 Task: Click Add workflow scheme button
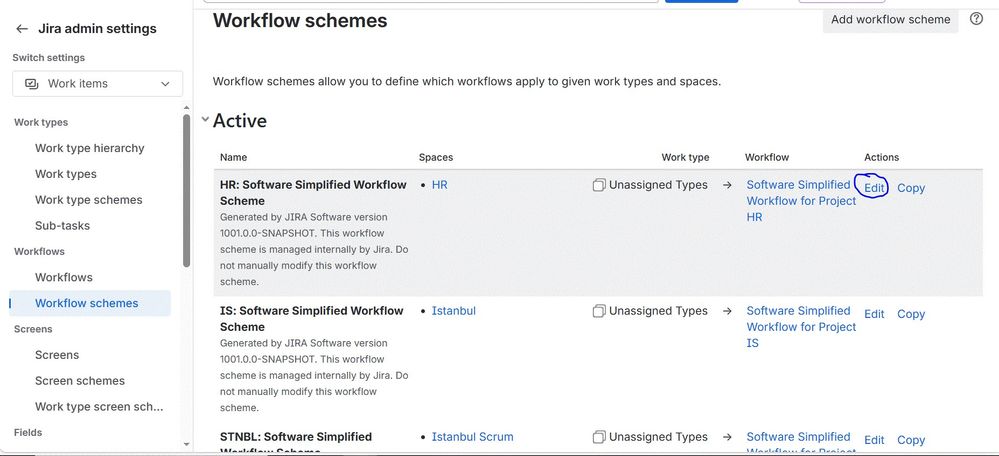point(891,19)
